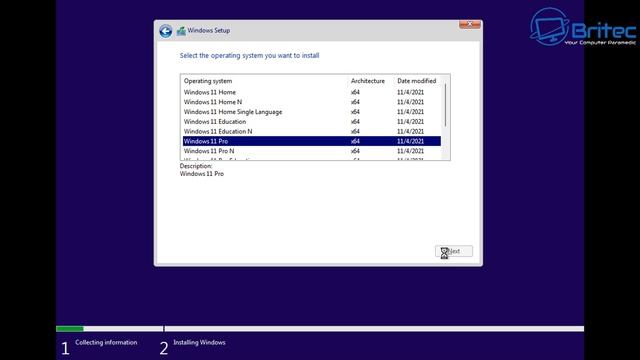Choose Windows 11 Pro N edition
Image resolution: width=640 pixels, height=360 pixels.
pyautogui.click(x=312, y=151)
